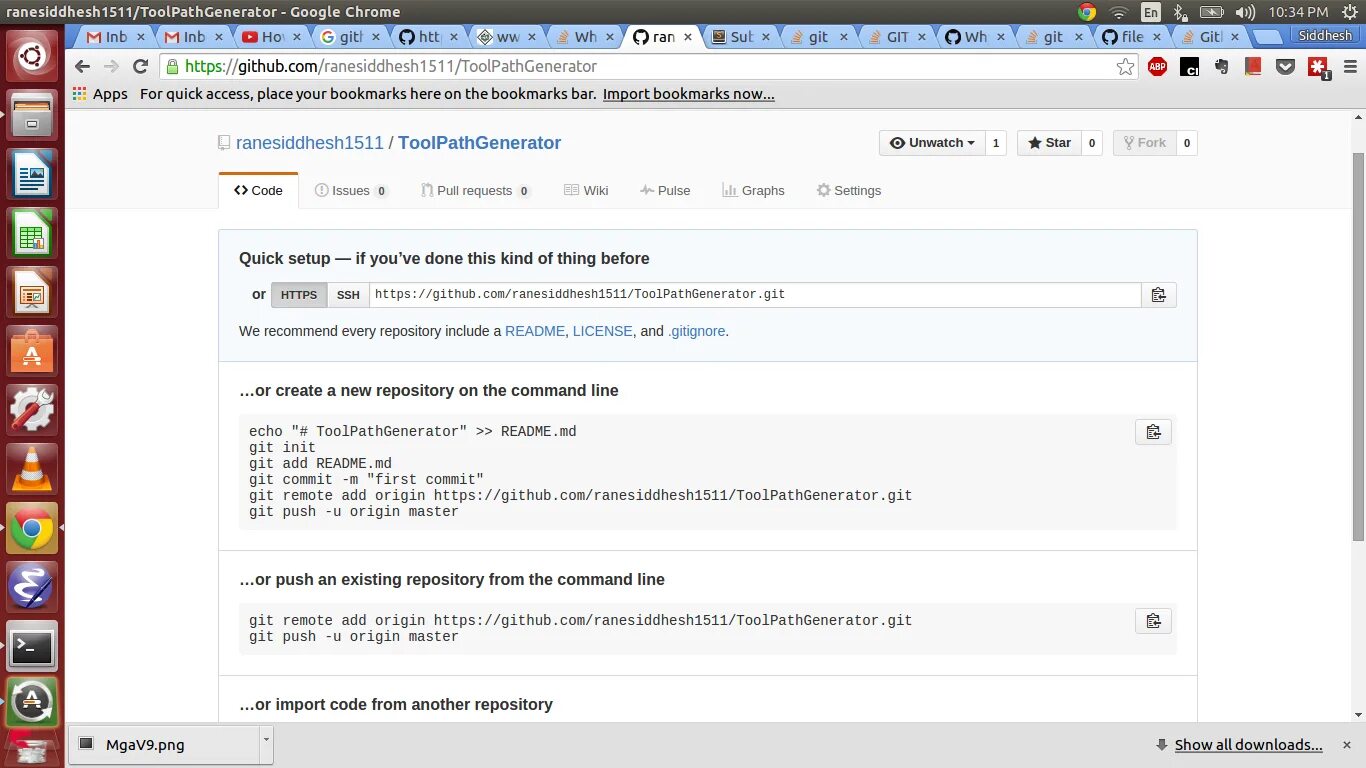The height and width of the screenshot is (768, 1366).
Task: Switch clone URL to SSH
Action: tap(348, 295)
